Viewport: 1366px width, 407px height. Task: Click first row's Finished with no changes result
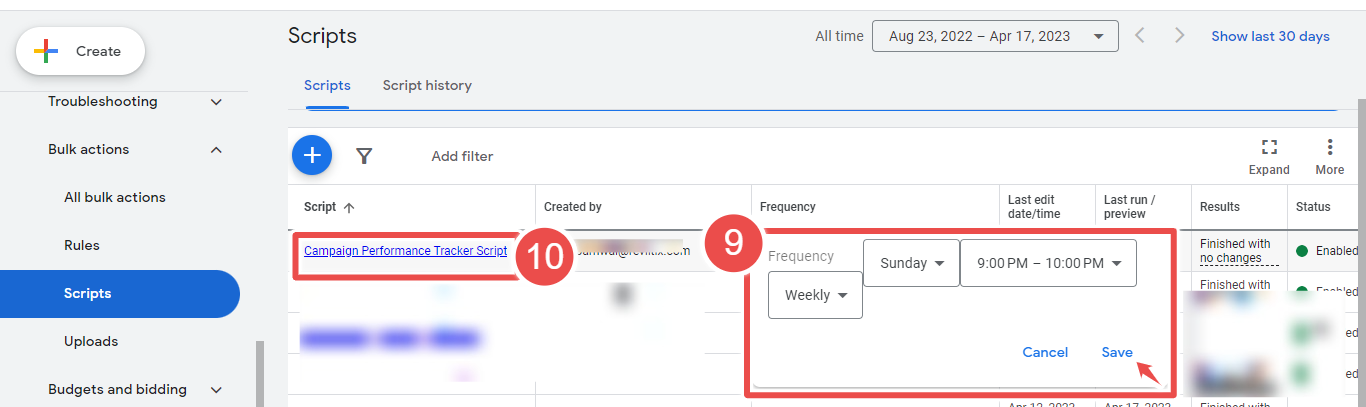click(x=1235, y=251)
